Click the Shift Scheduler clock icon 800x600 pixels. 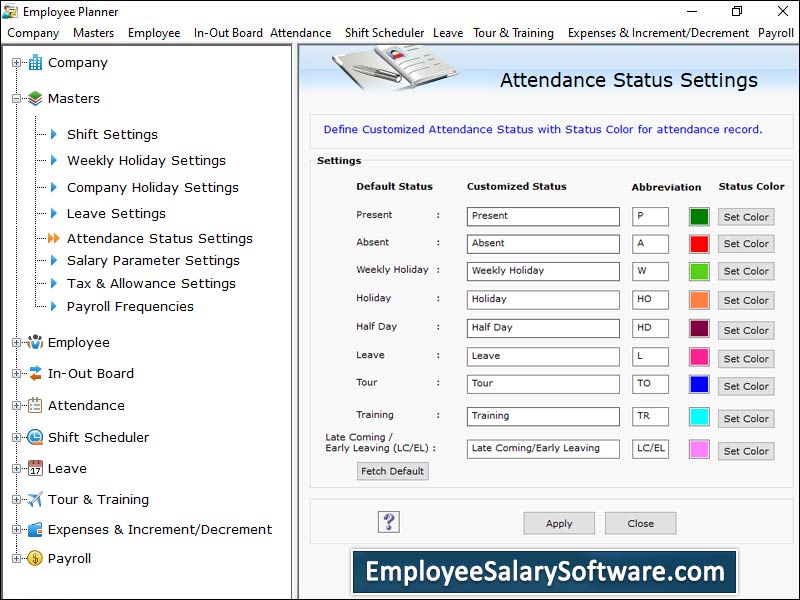click(x=35, y=438)
